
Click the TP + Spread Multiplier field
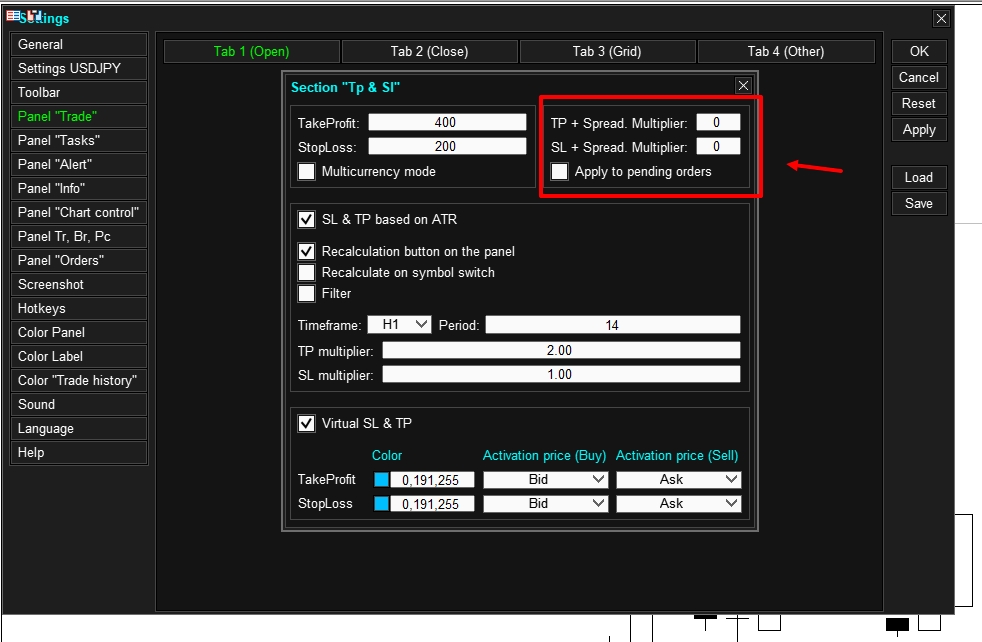tap(718, 122)
